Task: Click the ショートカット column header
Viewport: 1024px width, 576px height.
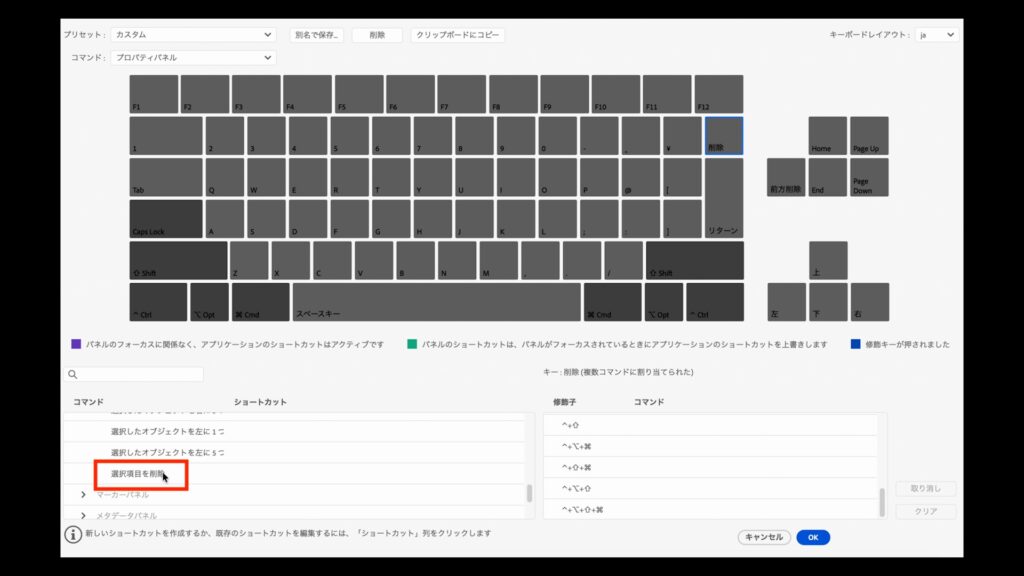Action: tap(260, 402)
